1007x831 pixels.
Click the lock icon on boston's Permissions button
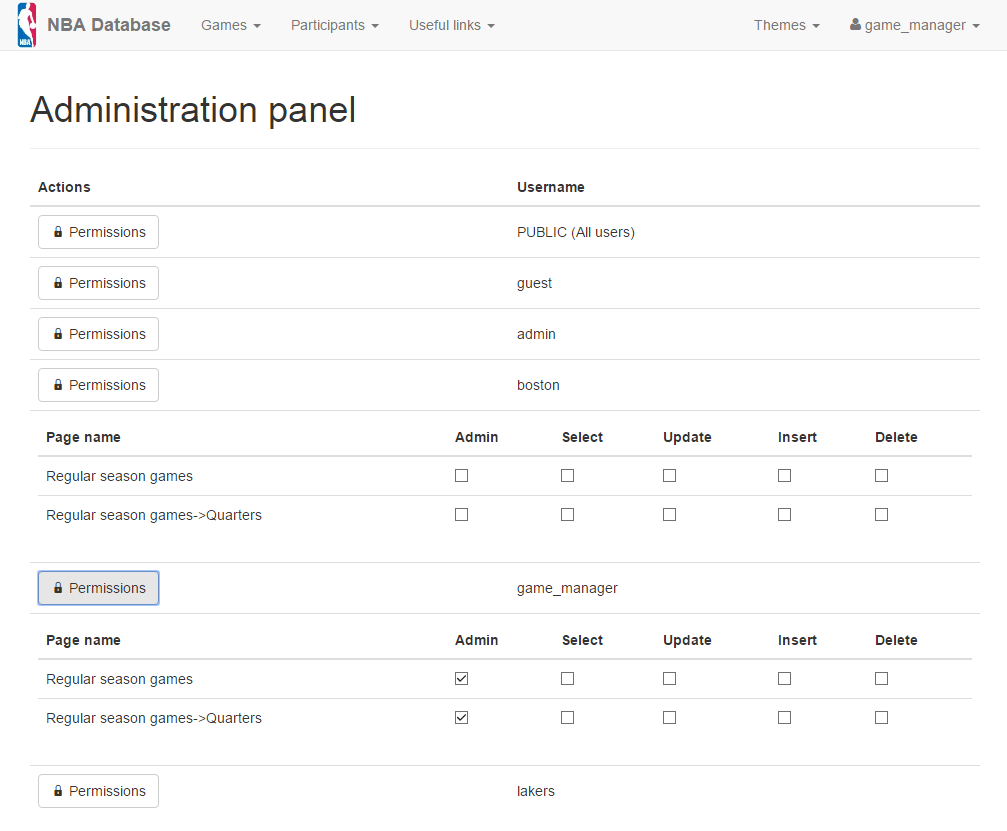60,385
